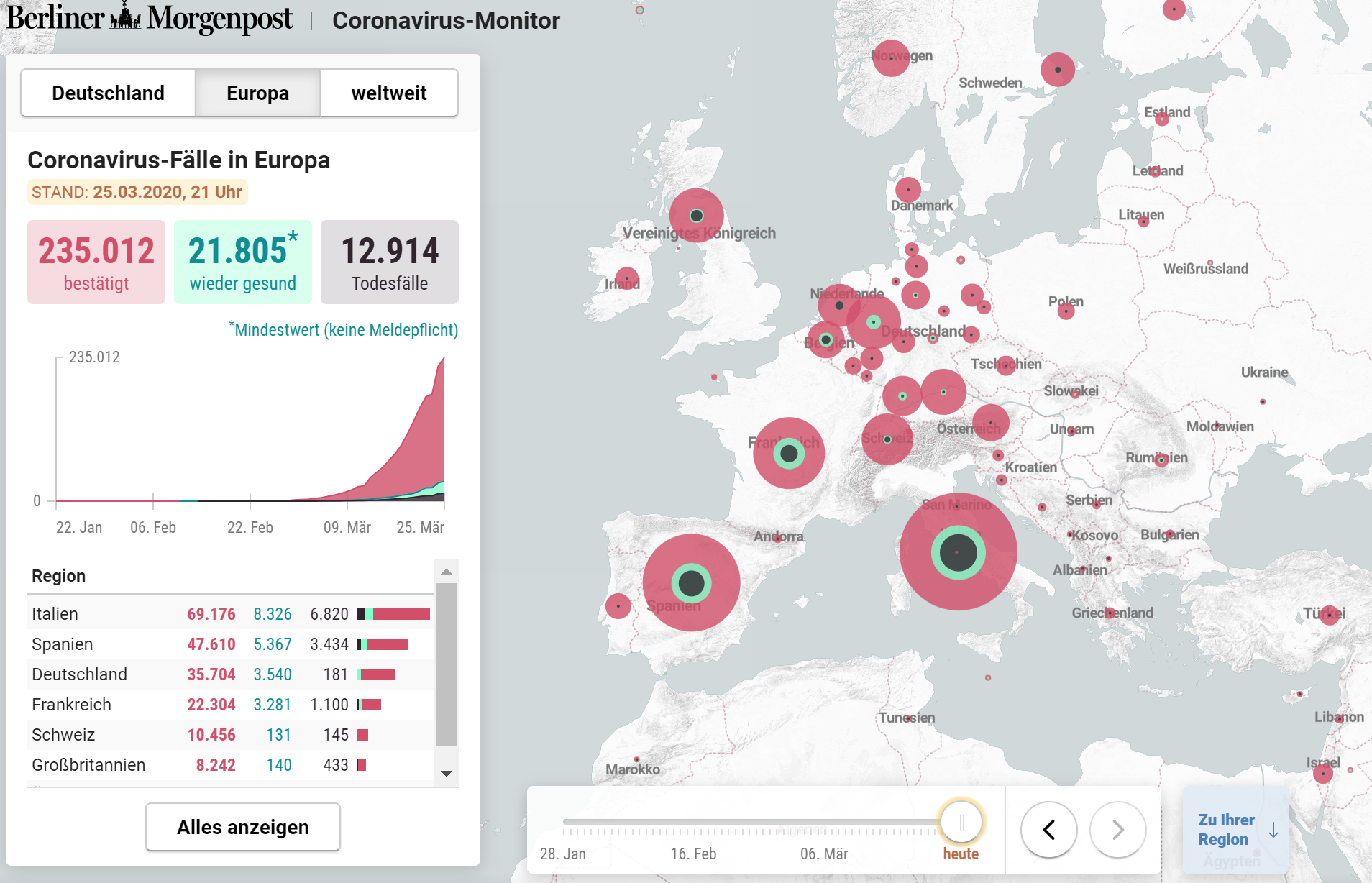The width and height of the screenshot is (1372, 883).
Task: Click the down arrow beside Zu Ihrer Region
Action: 1273,831
